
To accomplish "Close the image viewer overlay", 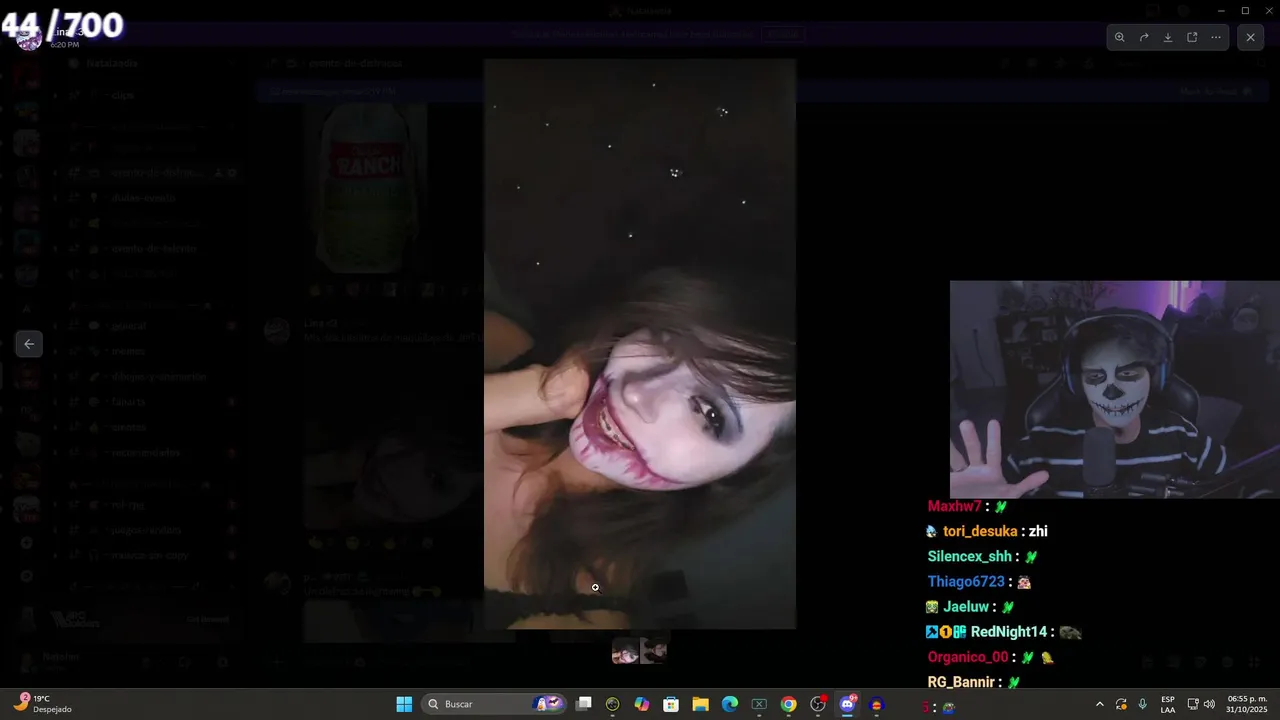I will click(1250, 37).
